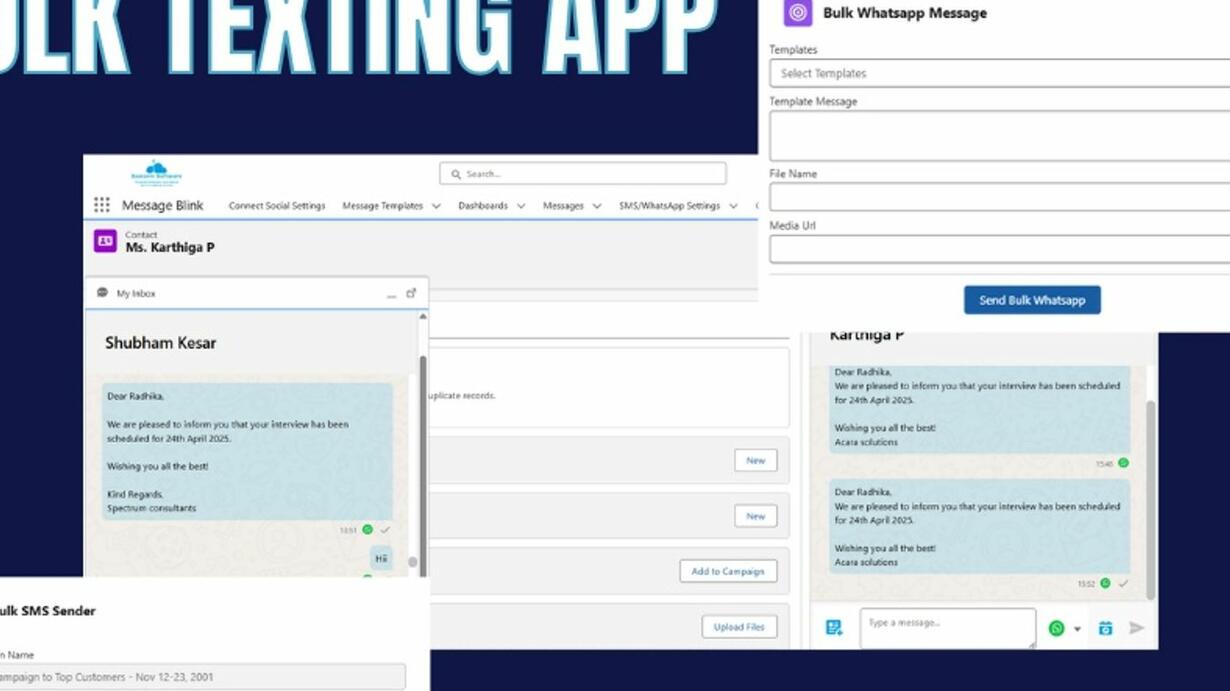The width and height of the screenshot is (1230, 691).
Task: Expand the SMS/WhatsApp Settings menu arrow
Action: [733, 206]
